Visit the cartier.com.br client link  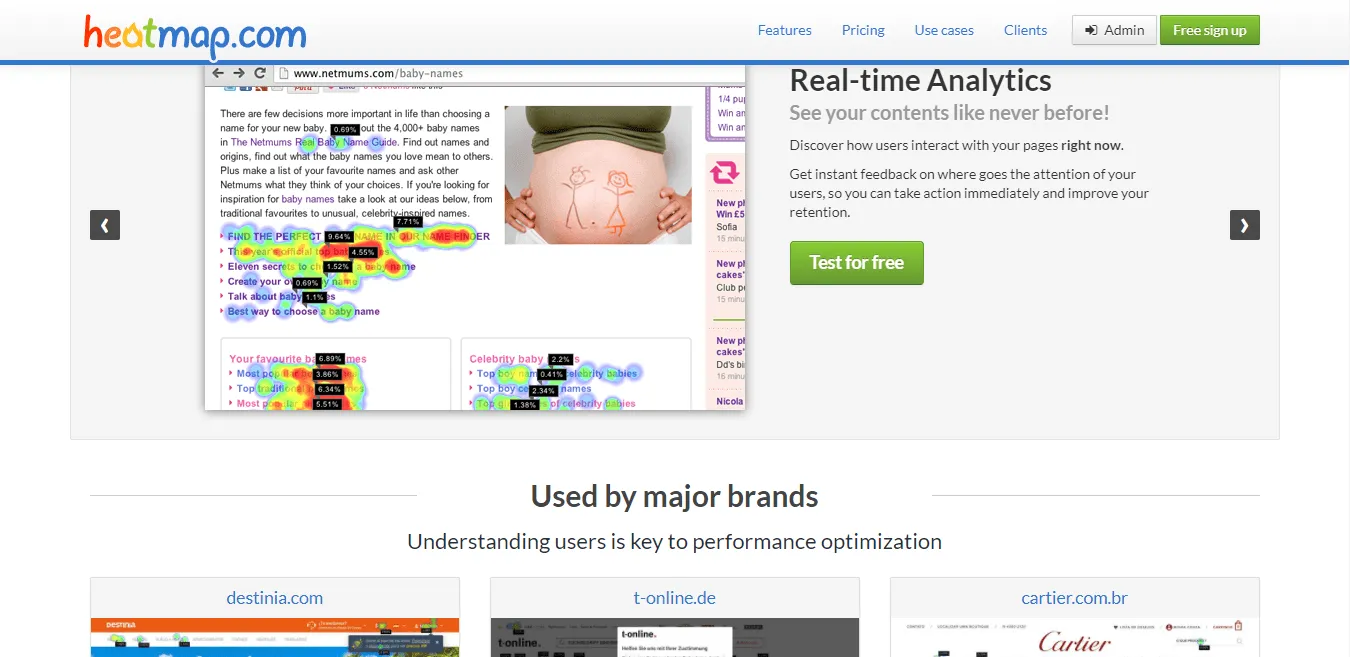(x=1075, y=598)
